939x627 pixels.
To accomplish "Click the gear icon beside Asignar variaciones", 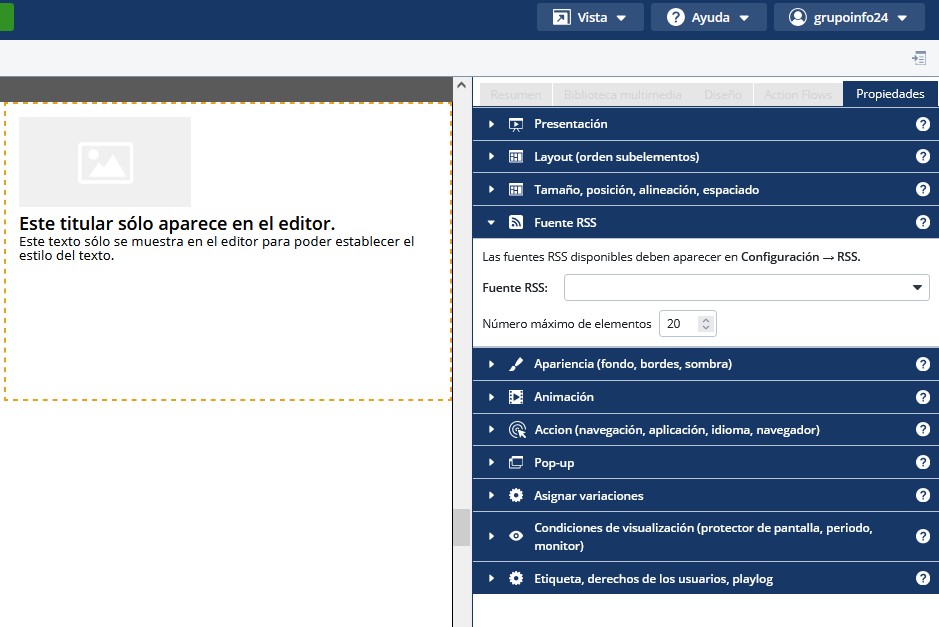I will coord(516,496).
